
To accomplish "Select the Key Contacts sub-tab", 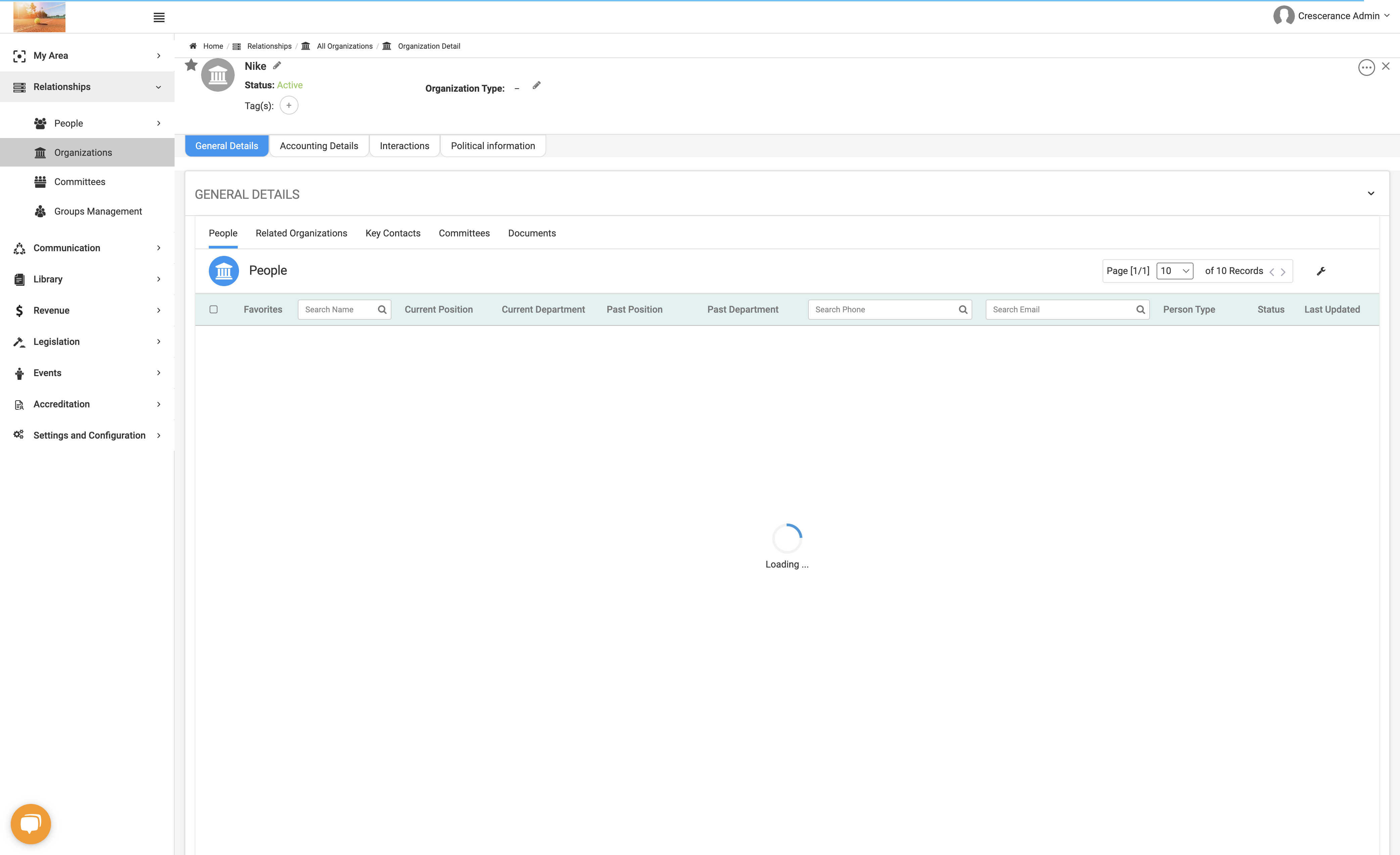I will point(393,233).
